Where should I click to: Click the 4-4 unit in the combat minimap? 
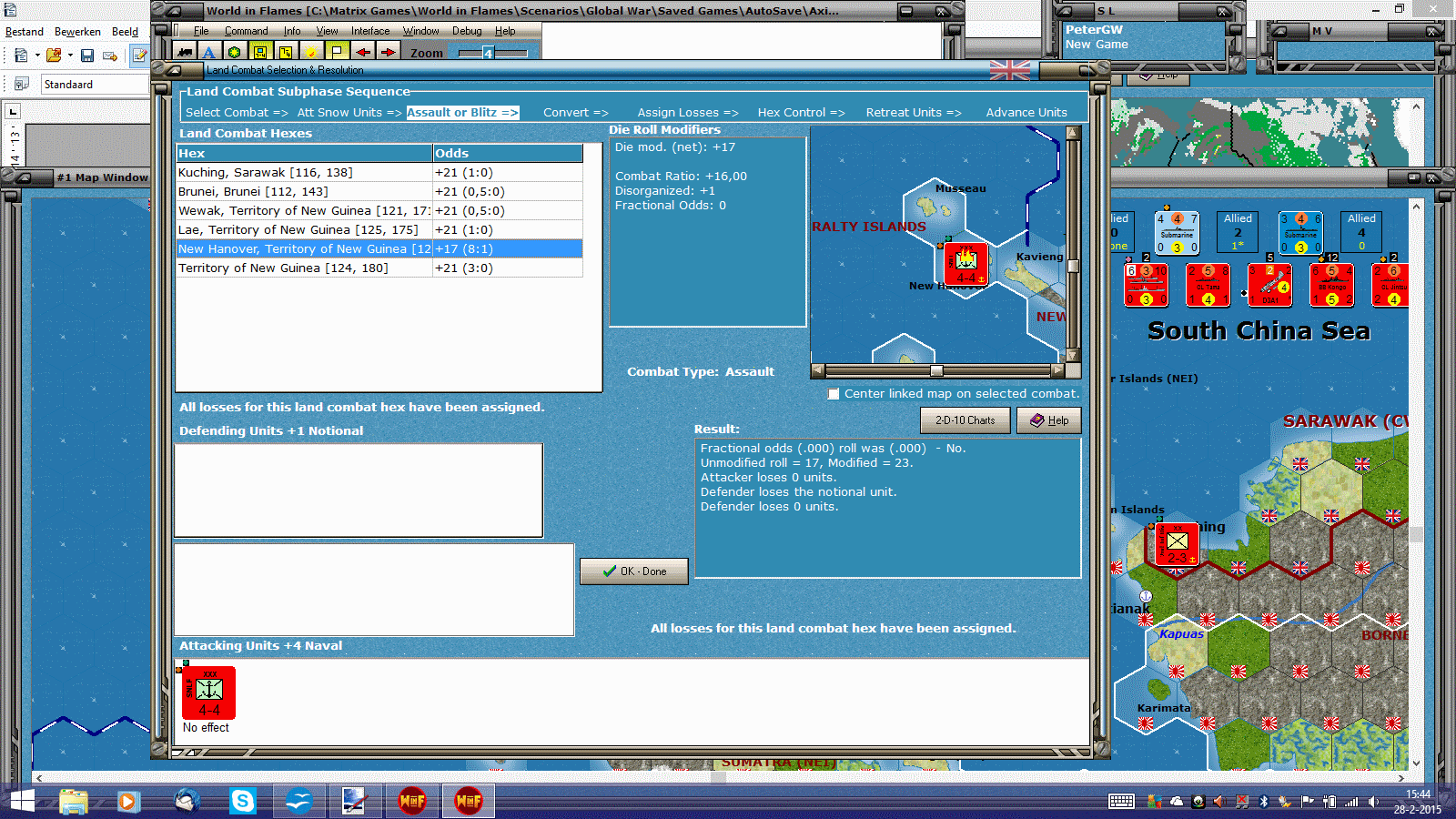(x=966, y=264)
